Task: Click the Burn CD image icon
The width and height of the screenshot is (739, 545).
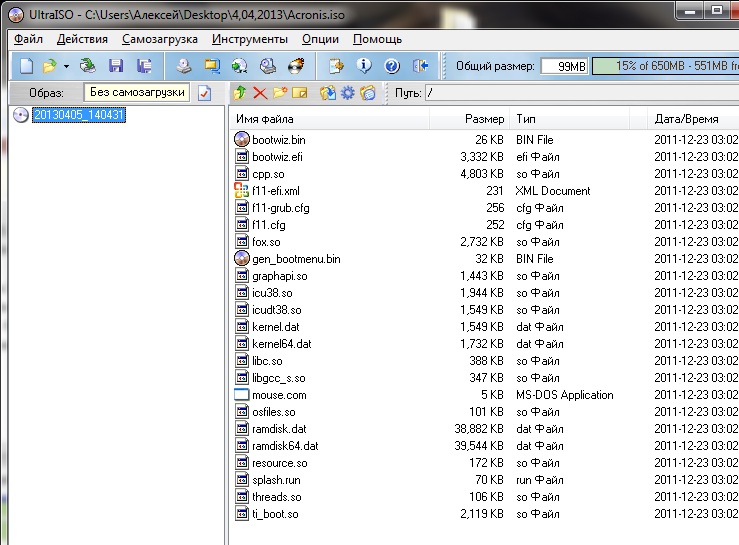Action: pyautogui.click(x=295, y=66)
